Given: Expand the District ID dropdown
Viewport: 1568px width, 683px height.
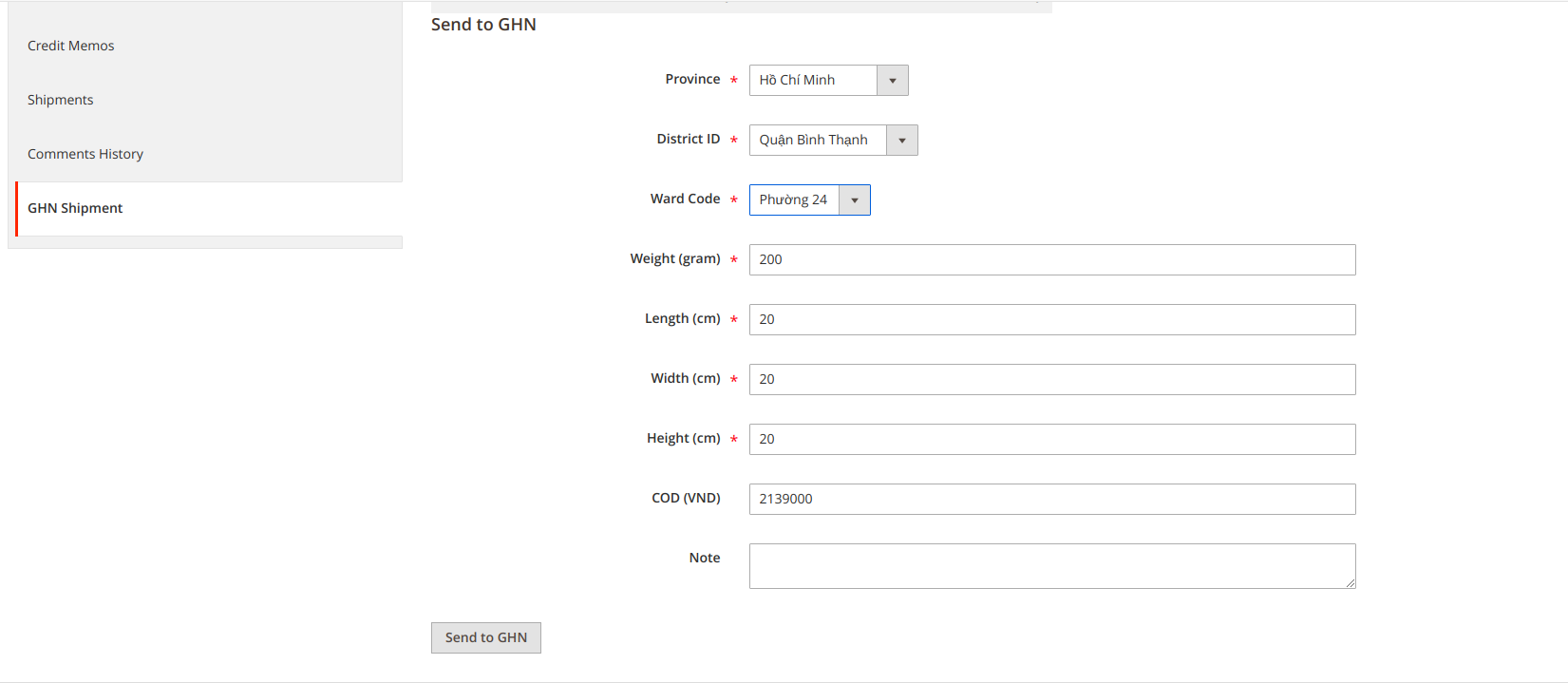Looking at the screenshot, I should tap(818, 140).
